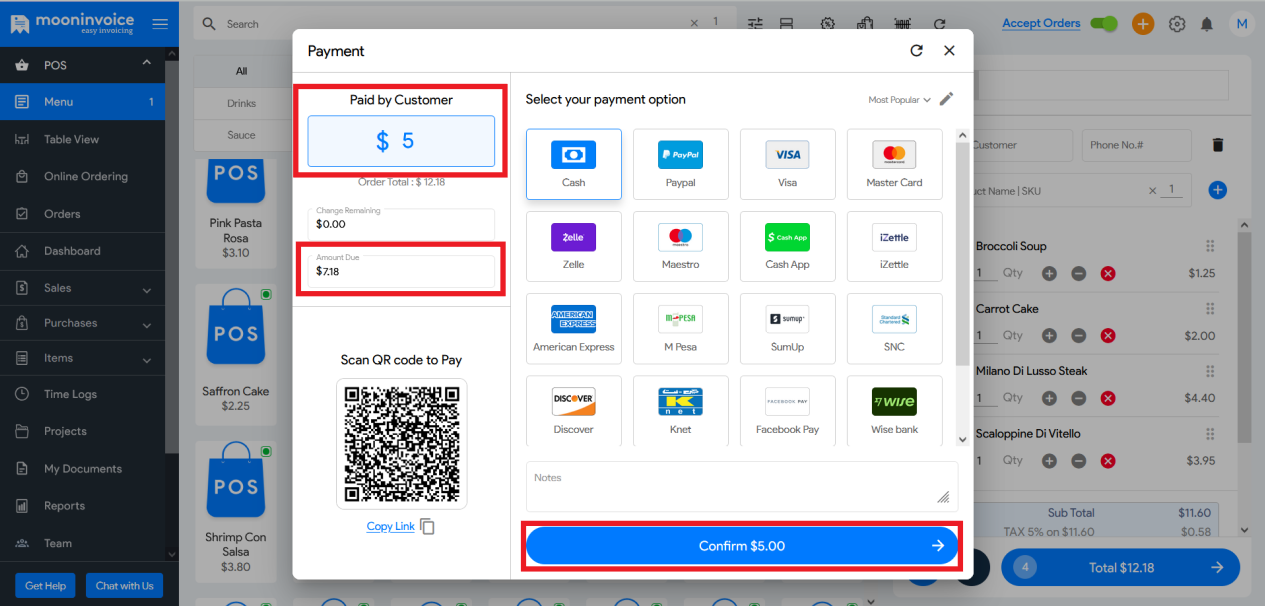Viewport: 1265px width, 606px height.
Task: Click the Copy Link hyperlink
Action: tap(390, 527)
